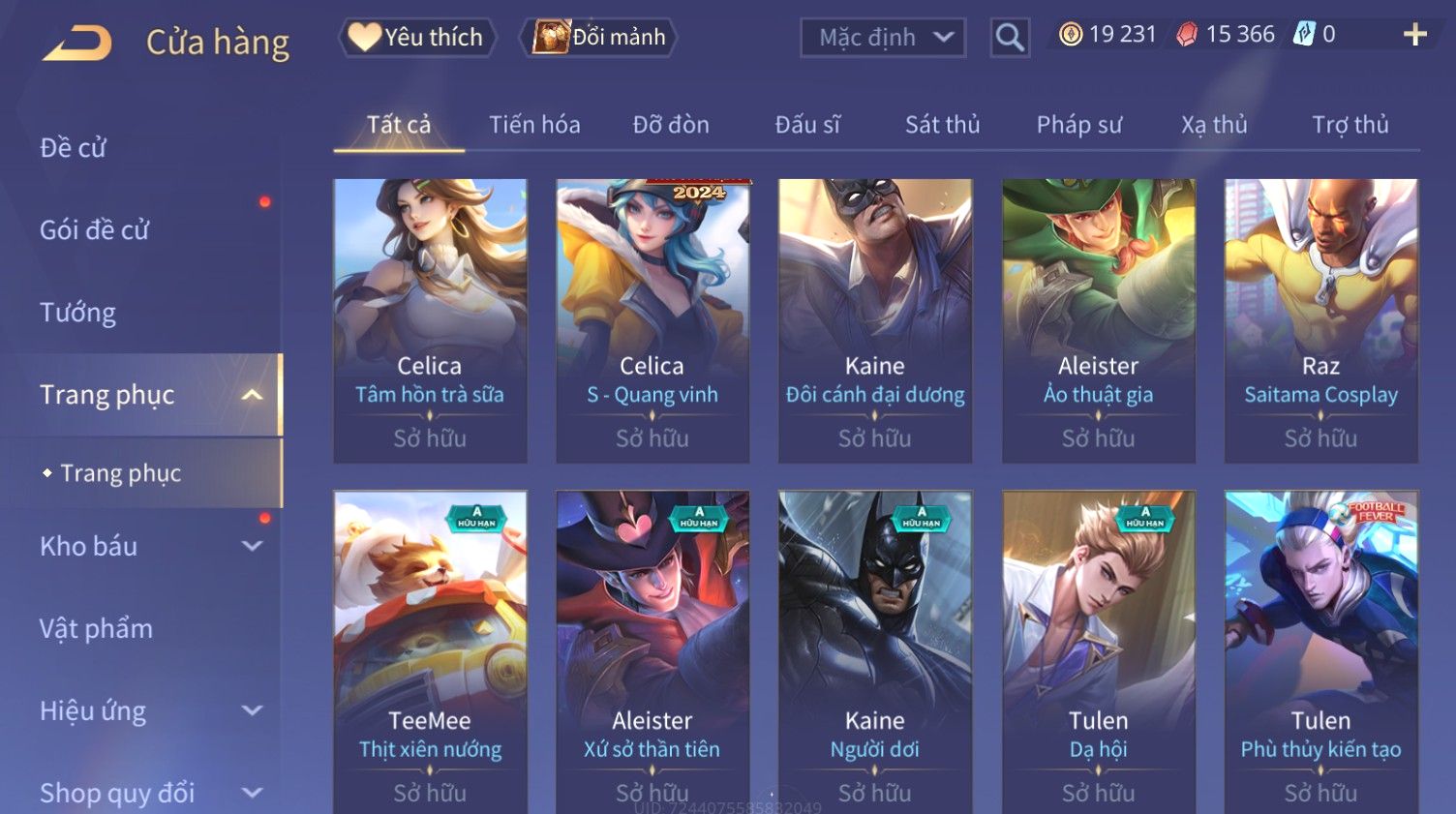Switch to the Sát thủ tab

point(943,125)
